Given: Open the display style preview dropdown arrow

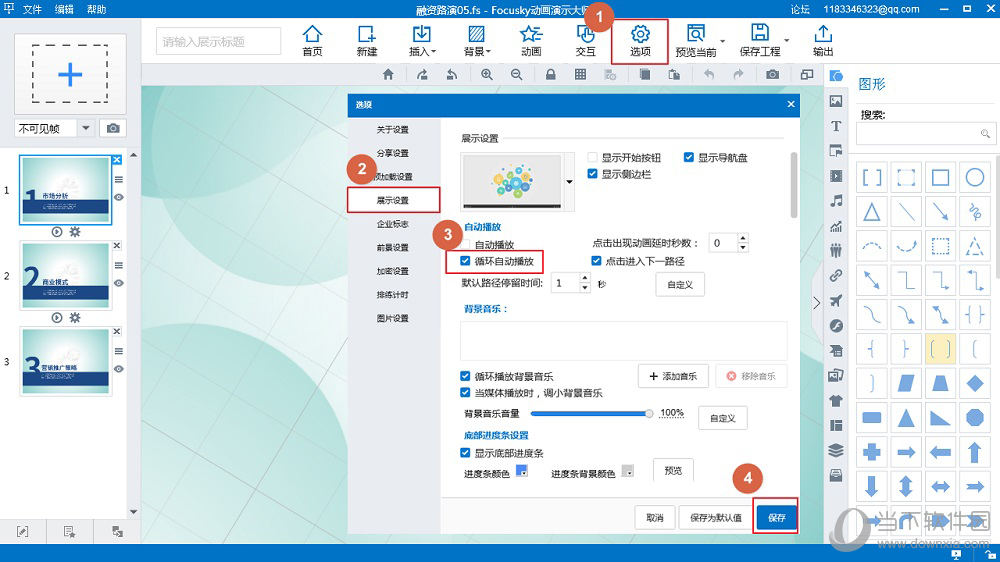Looking at the screenshot, I should pyautogui.click(x=570, y=182).
